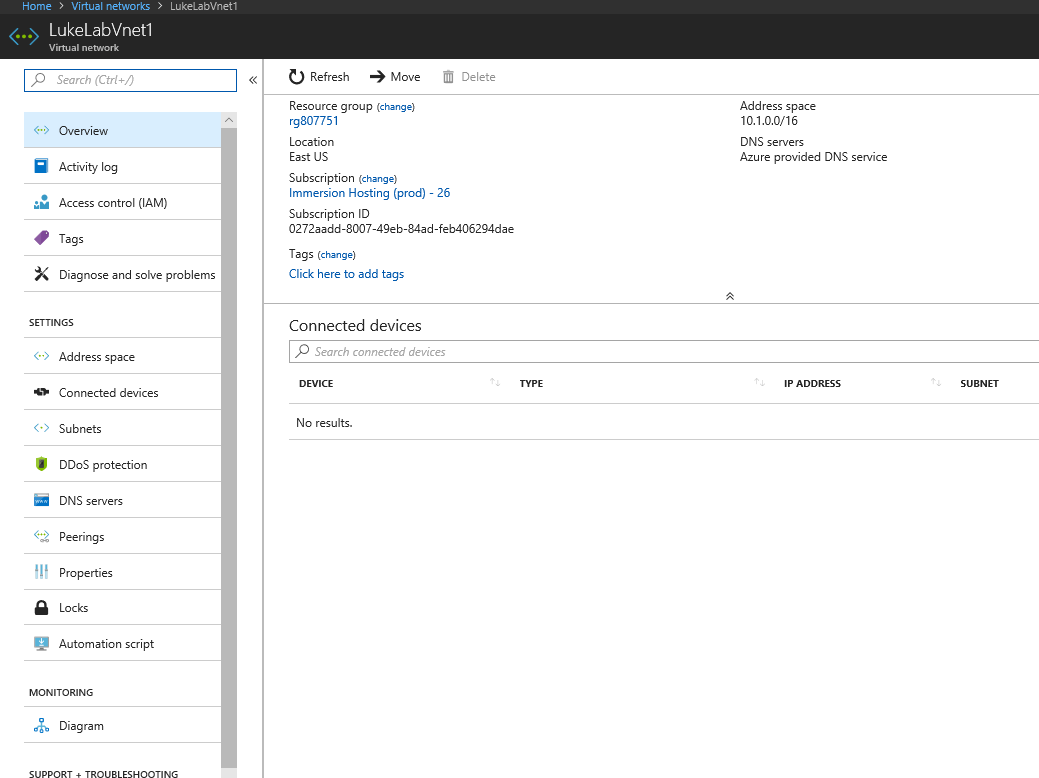
Task: Click the Refresh button label
Action: [329, 77]
